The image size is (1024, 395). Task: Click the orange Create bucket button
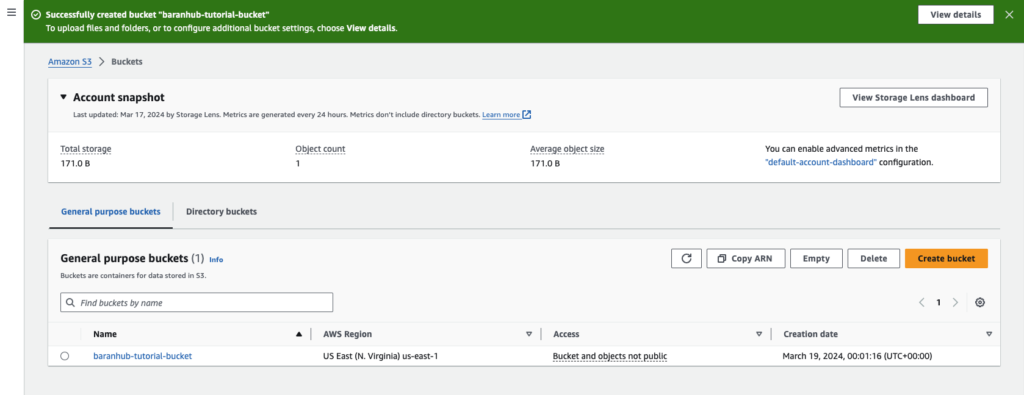pos(946,259)
